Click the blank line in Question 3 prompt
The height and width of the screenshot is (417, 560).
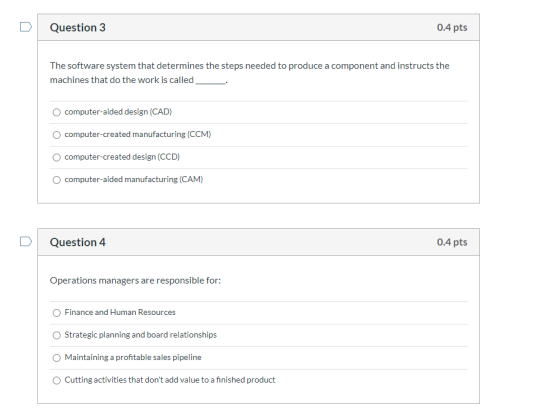211,81
